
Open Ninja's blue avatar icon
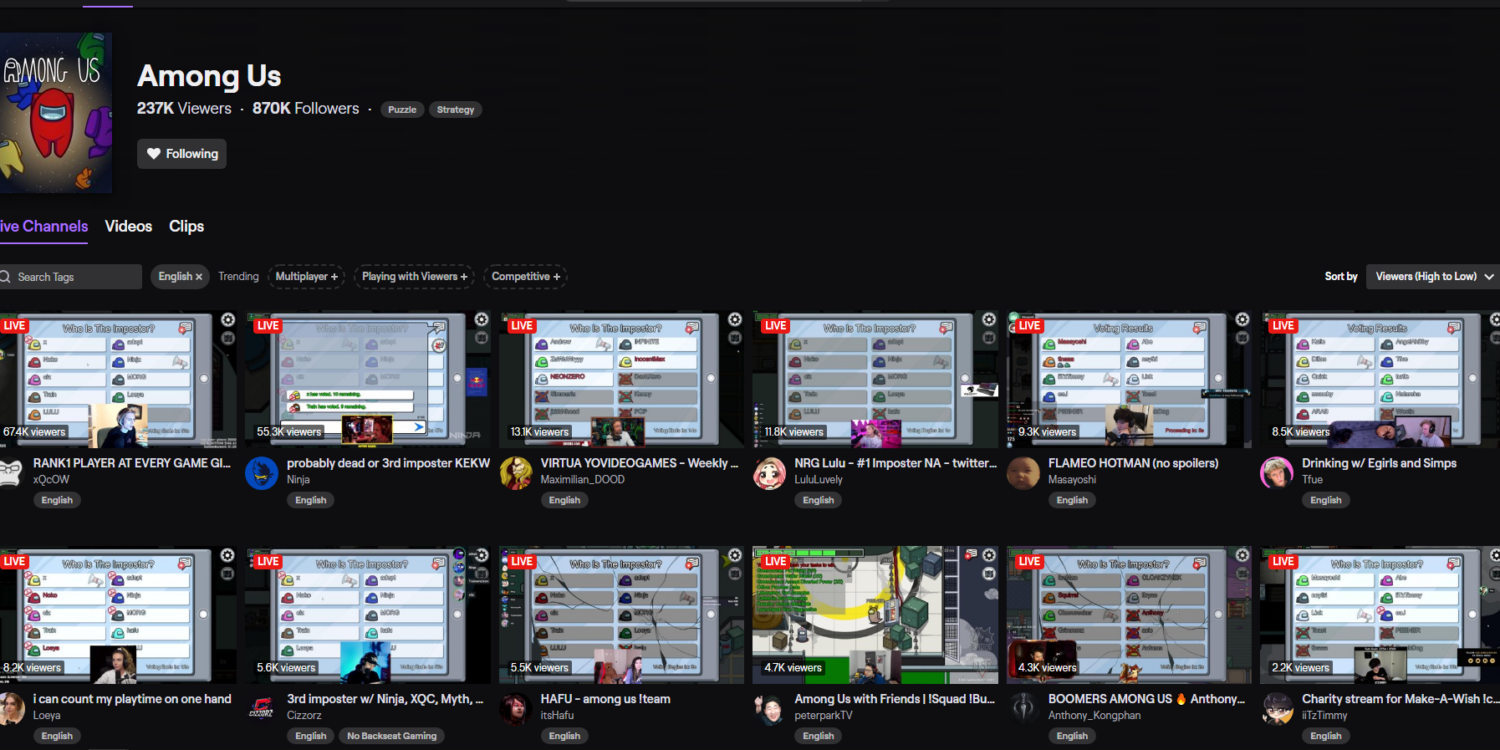262,473
